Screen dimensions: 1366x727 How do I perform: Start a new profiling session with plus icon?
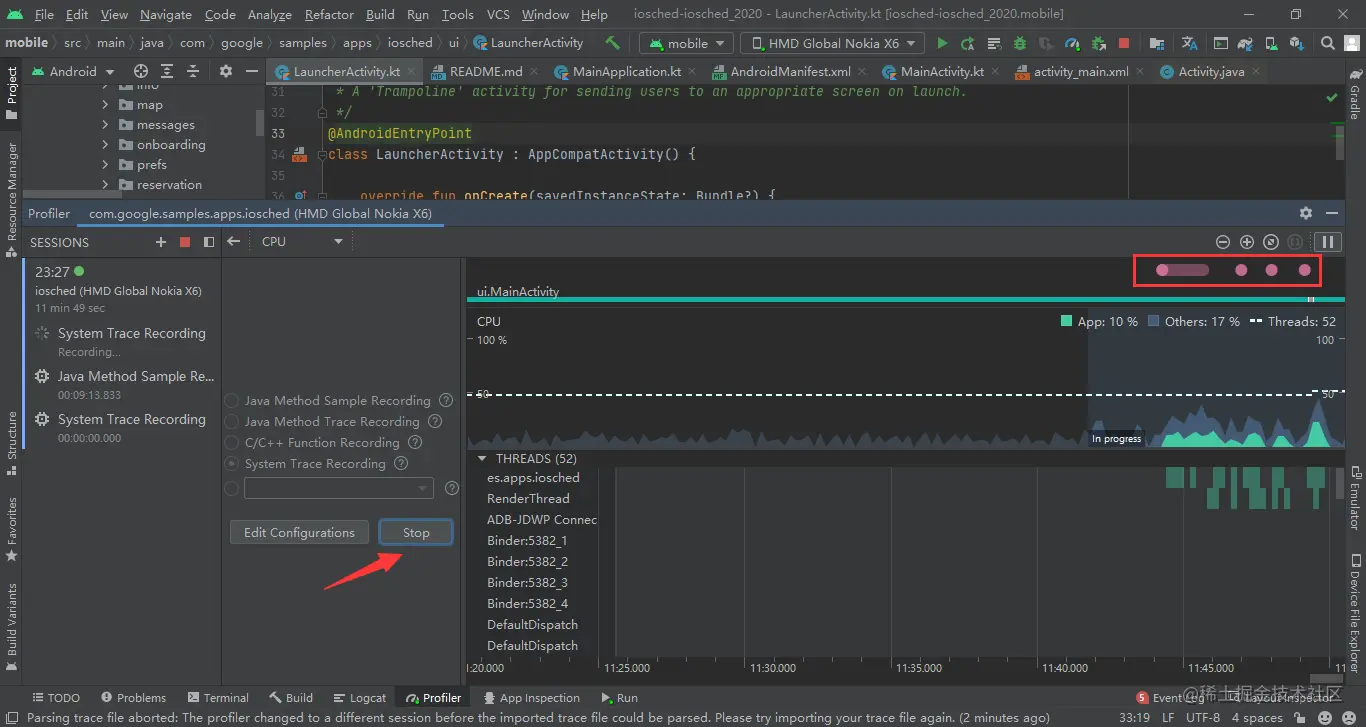[161, 242]
